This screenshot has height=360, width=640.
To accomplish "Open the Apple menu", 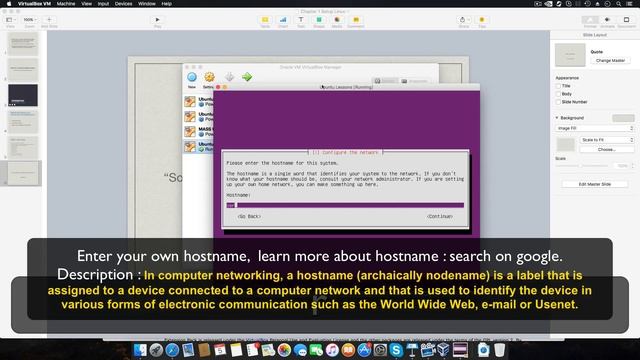I will [x=9, y=4].
